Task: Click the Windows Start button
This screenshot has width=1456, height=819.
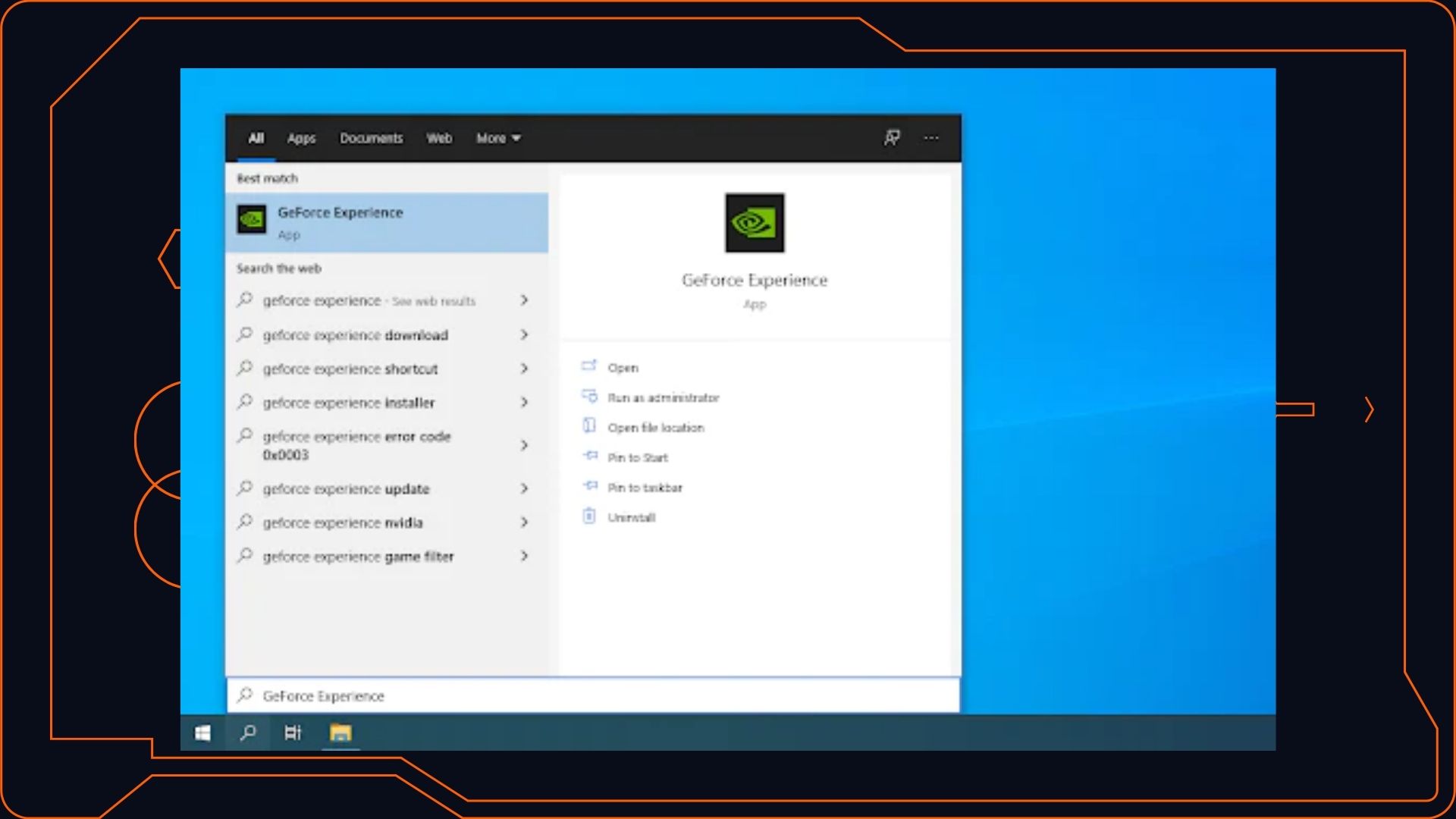Action: click(x=202, y=733)
